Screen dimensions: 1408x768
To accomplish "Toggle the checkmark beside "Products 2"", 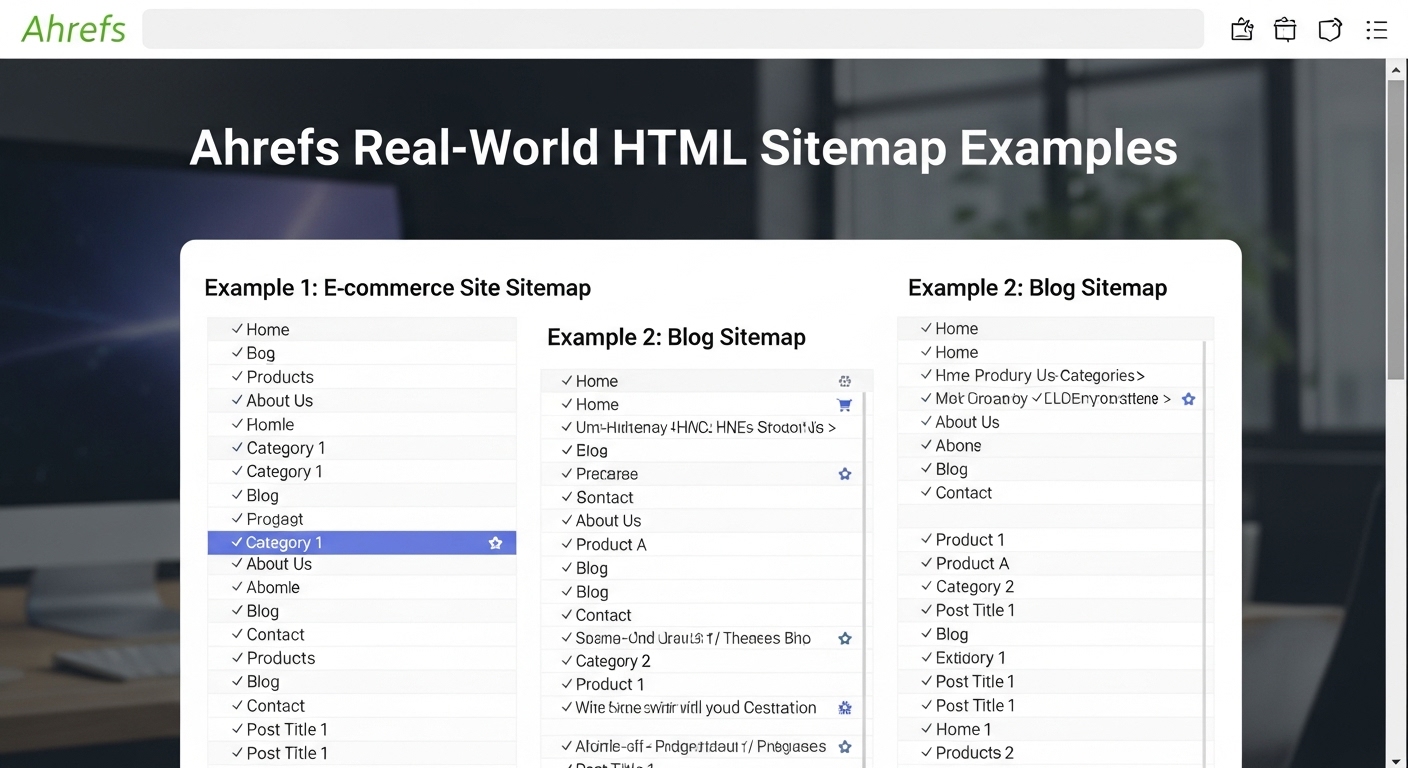I will pos(926,753).
